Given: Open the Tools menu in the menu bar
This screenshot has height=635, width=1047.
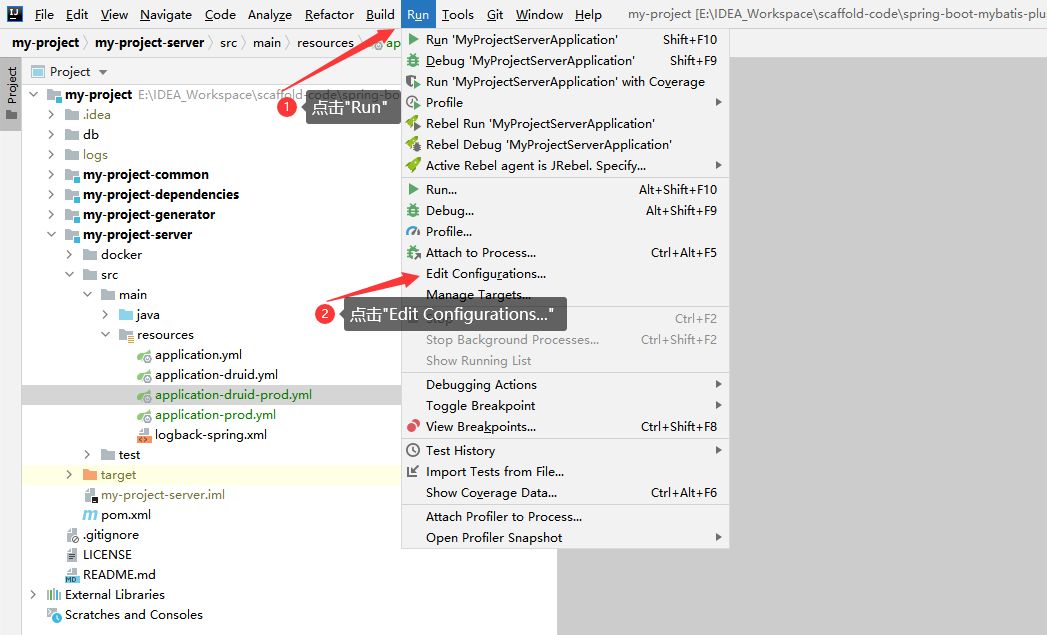Looking at the screenshot, I should point(457,15).
